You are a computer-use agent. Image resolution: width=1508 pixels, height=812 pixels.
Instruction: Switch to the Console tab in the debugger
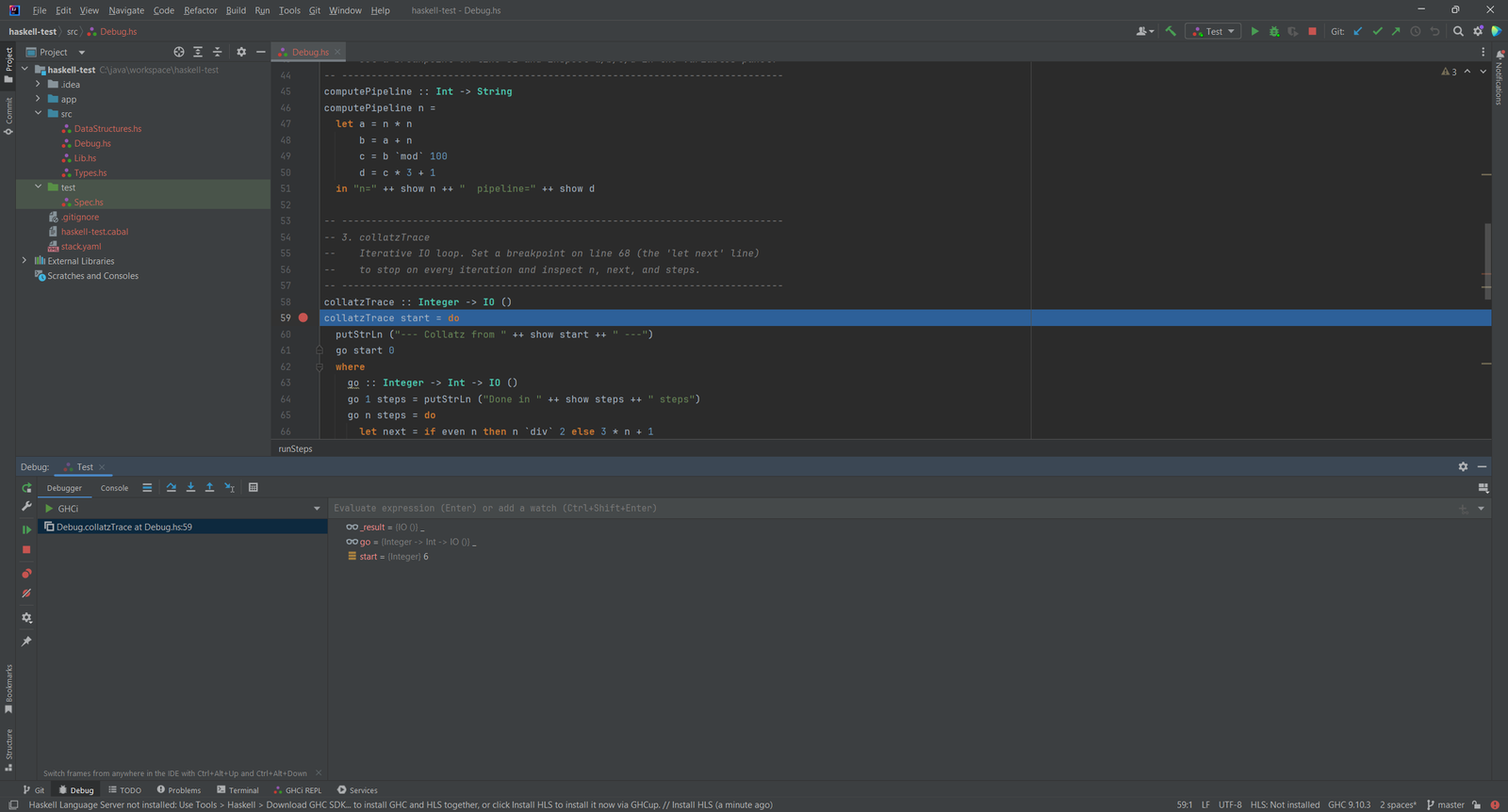(114, 488)
